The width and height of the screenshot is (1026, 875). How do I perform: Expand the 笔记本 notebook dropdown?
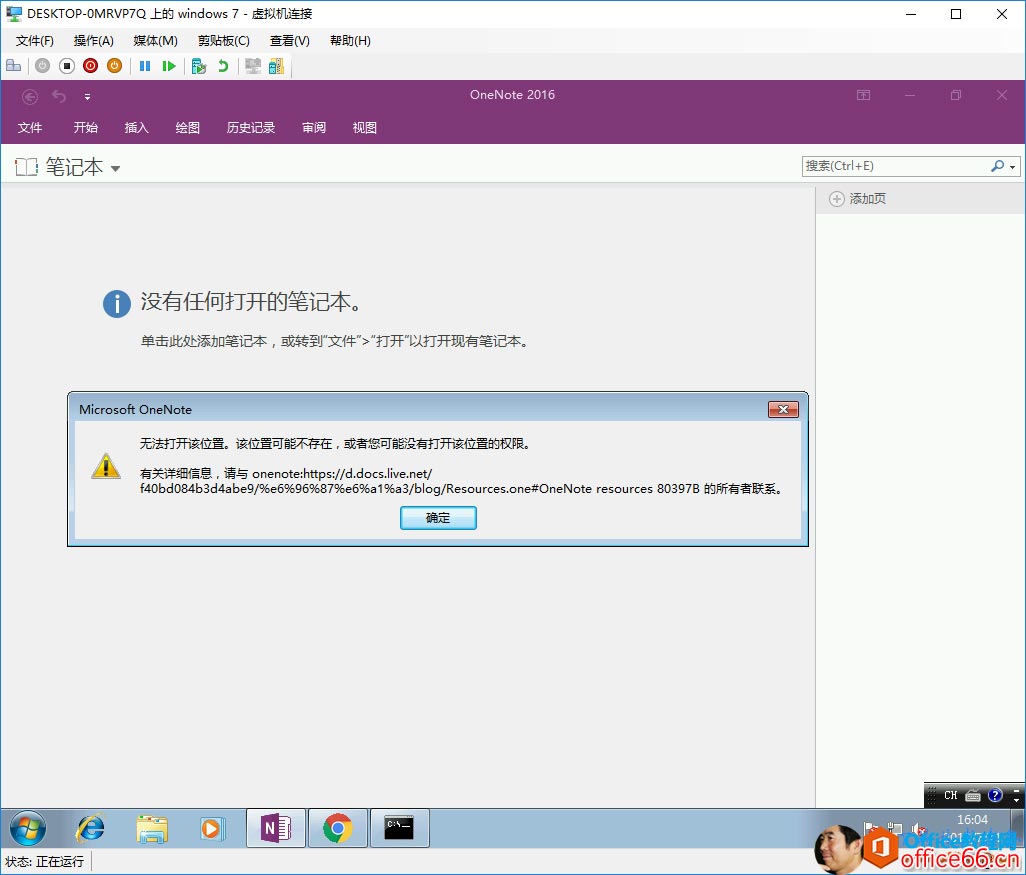tap(115, 168)
